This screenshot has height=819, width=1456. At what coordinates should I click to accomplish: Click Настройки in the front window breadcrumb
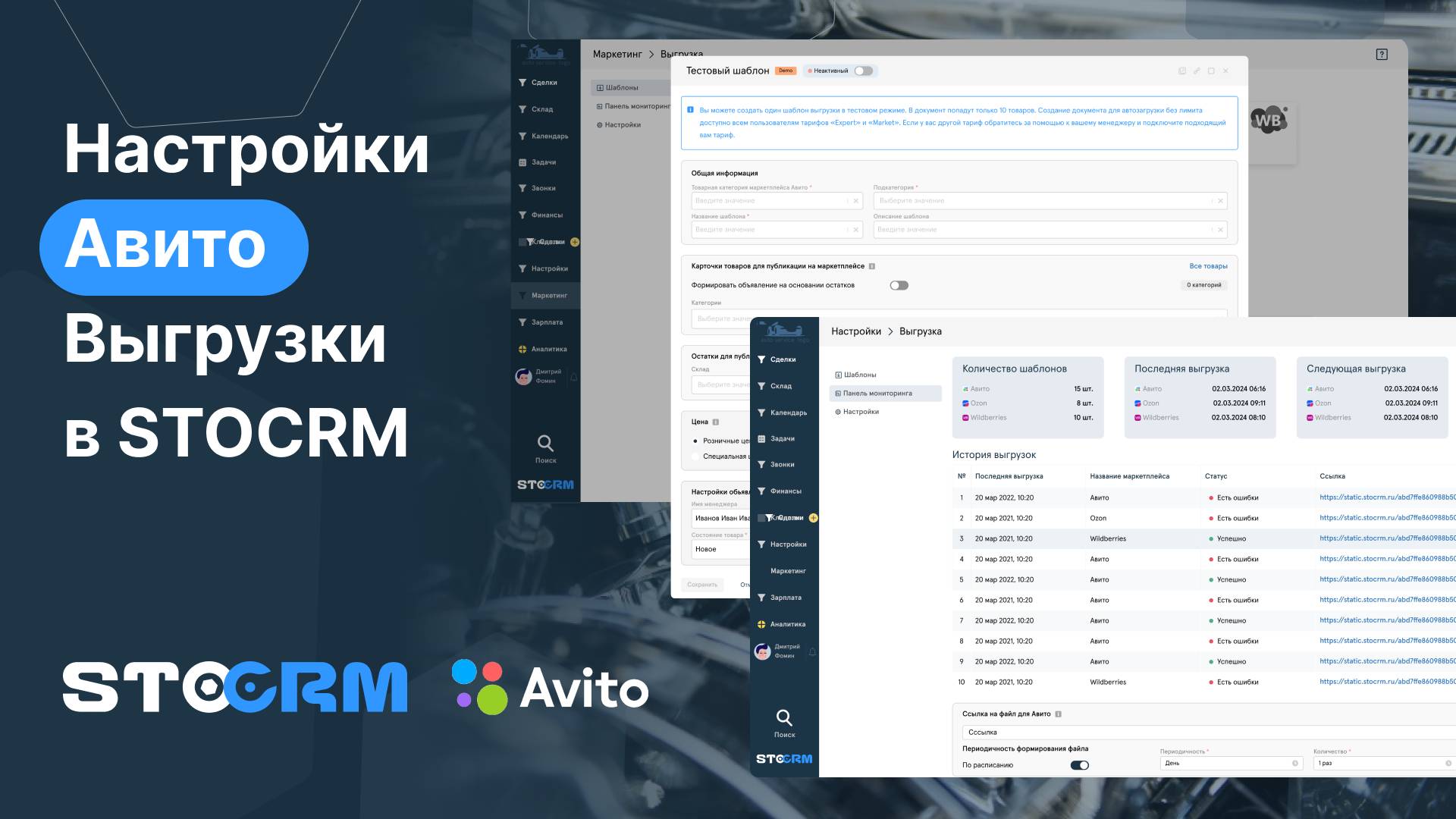[x=855, y=331]
